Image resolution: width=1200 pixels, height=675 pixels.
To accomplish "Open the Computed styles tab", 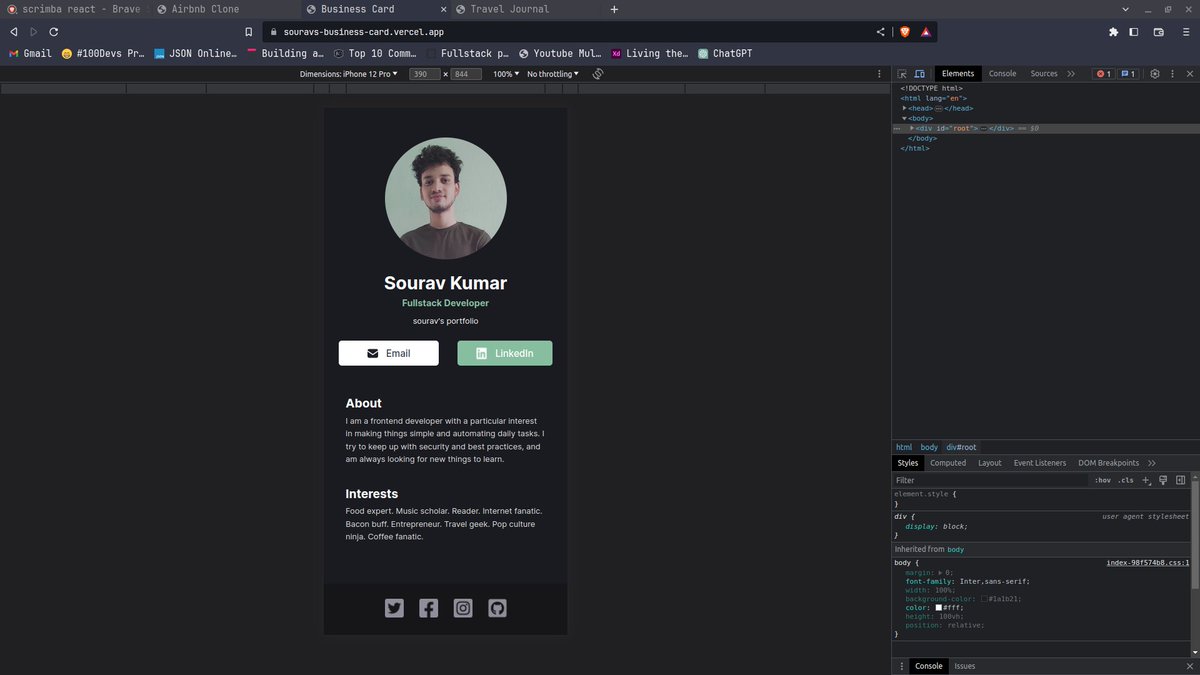I will click(x=948, y=463).
